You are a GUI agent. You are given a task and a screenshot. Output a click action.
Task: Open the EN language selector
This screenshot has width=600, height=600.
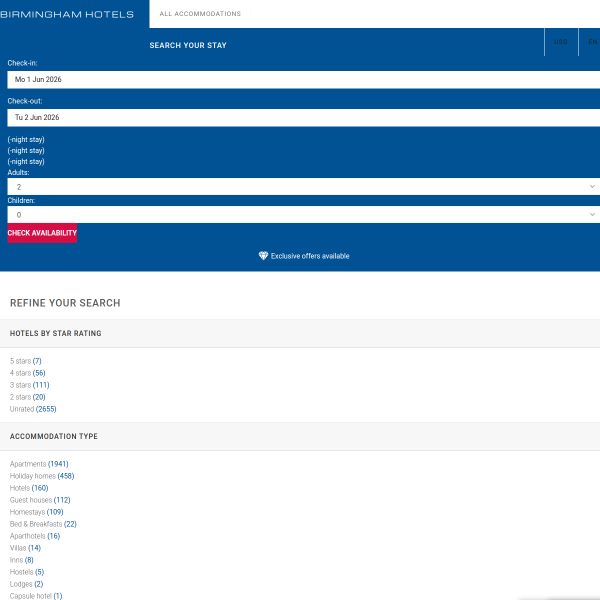point(592,42)
